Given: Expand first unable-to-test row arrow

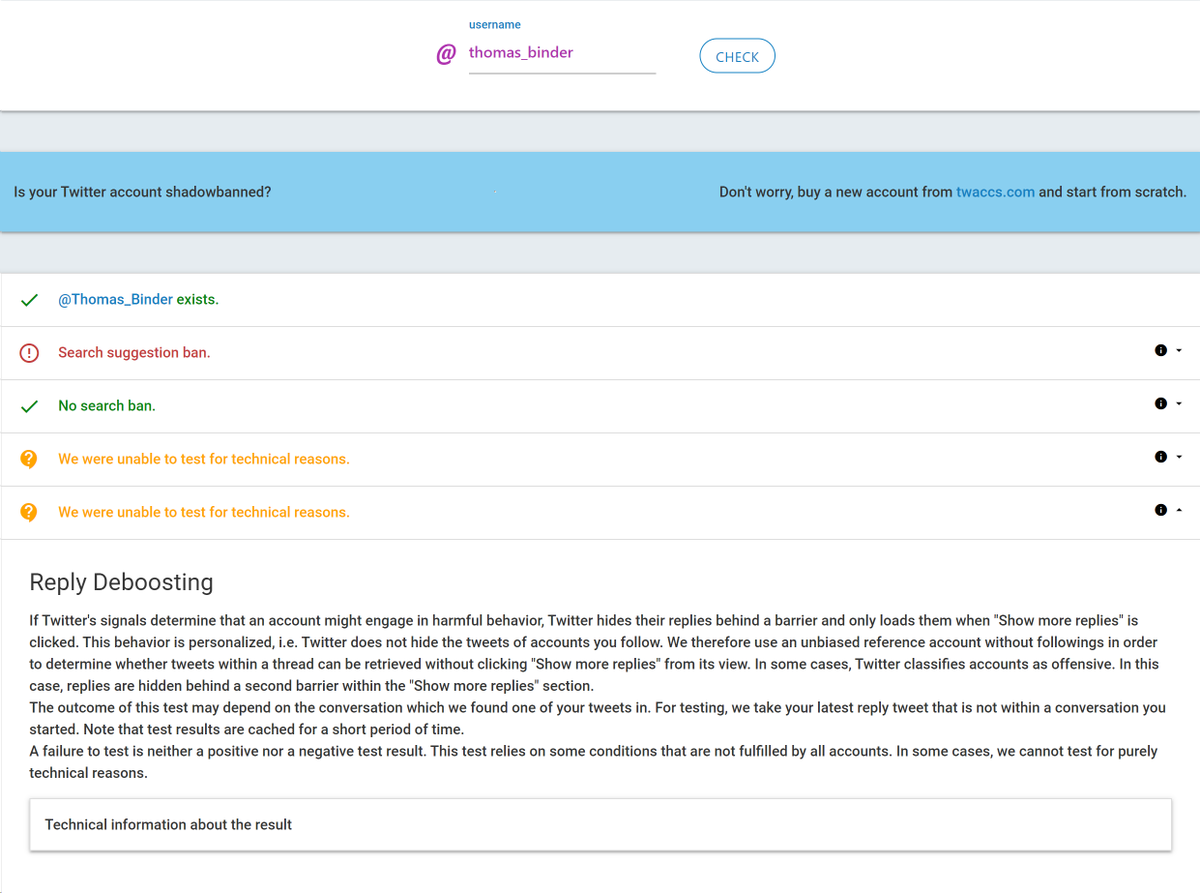Looking at the screenshot, I should pyautogui.click(x=1179, y=457).
